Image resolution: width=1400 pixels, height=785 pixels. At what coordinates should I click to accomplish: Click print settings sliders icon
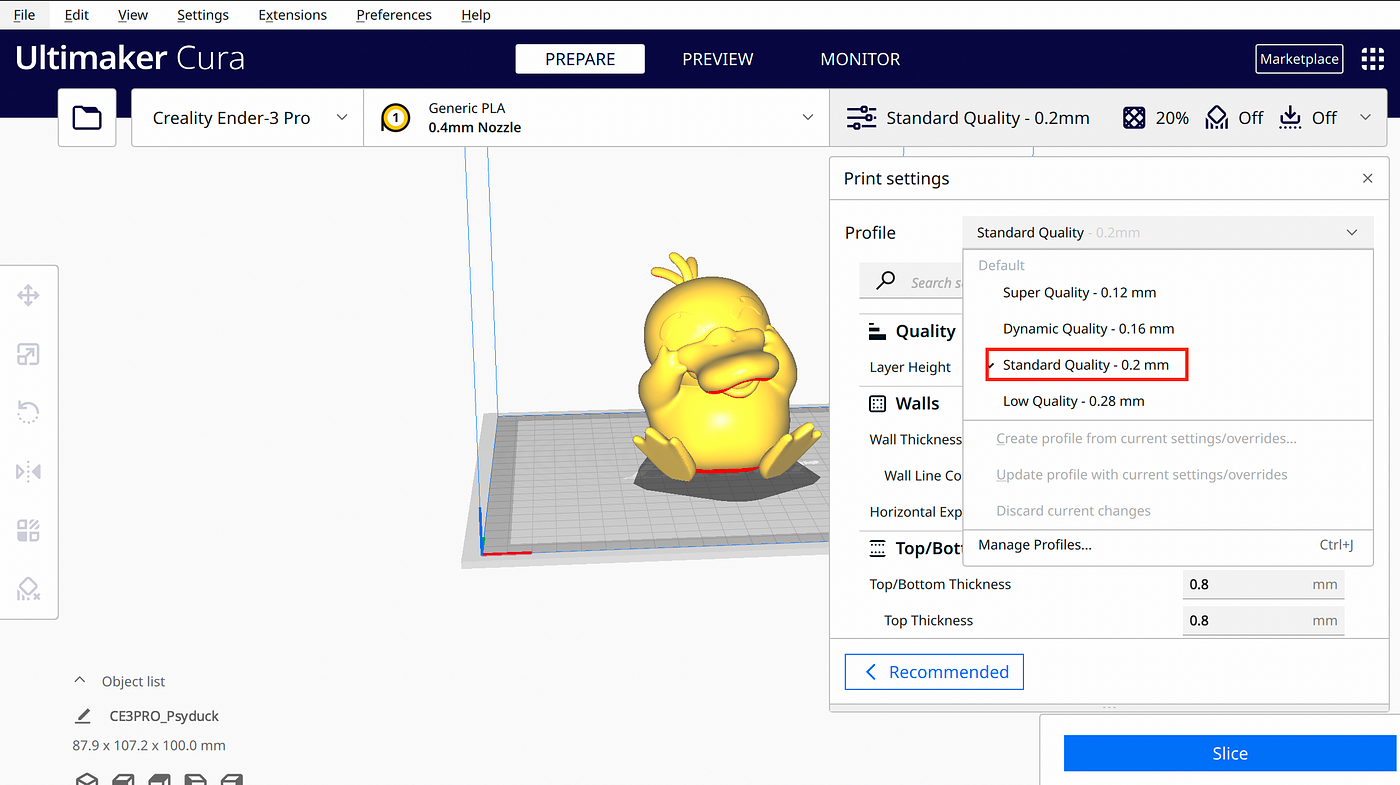[x=861, y=118]
